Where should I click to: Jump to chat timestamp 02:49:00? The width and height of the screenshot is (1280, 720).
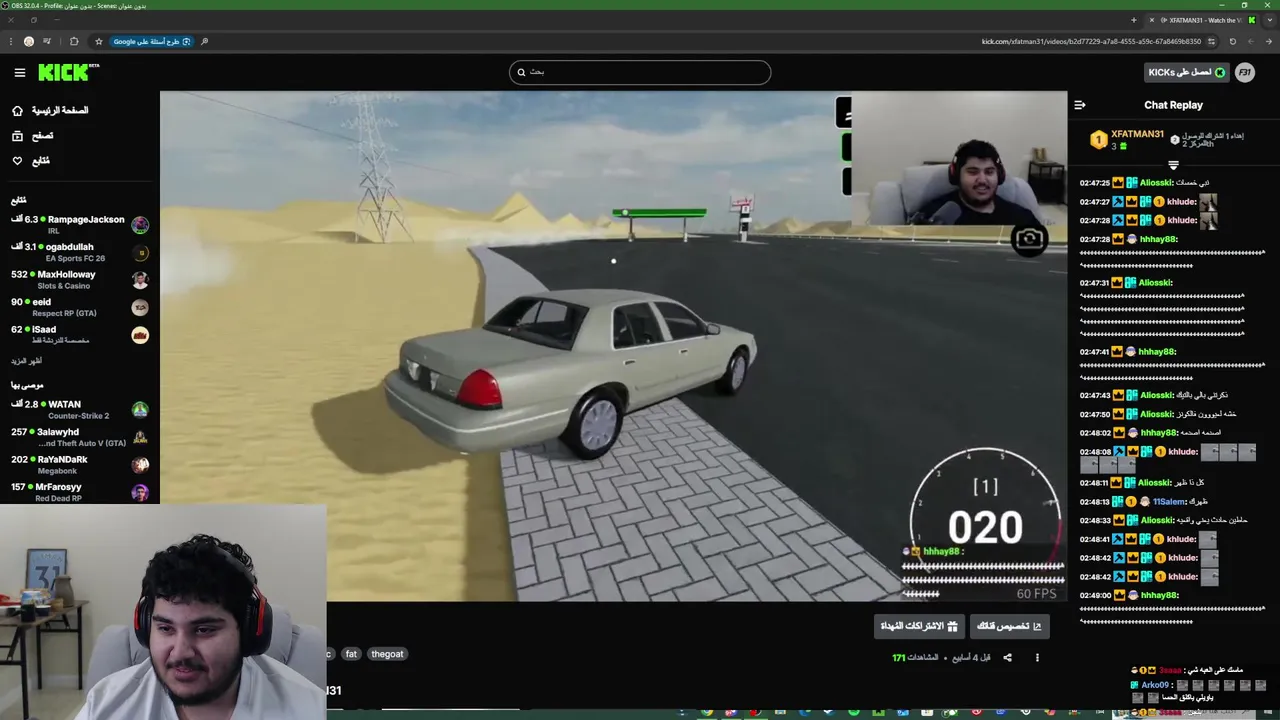point(1095,596)
